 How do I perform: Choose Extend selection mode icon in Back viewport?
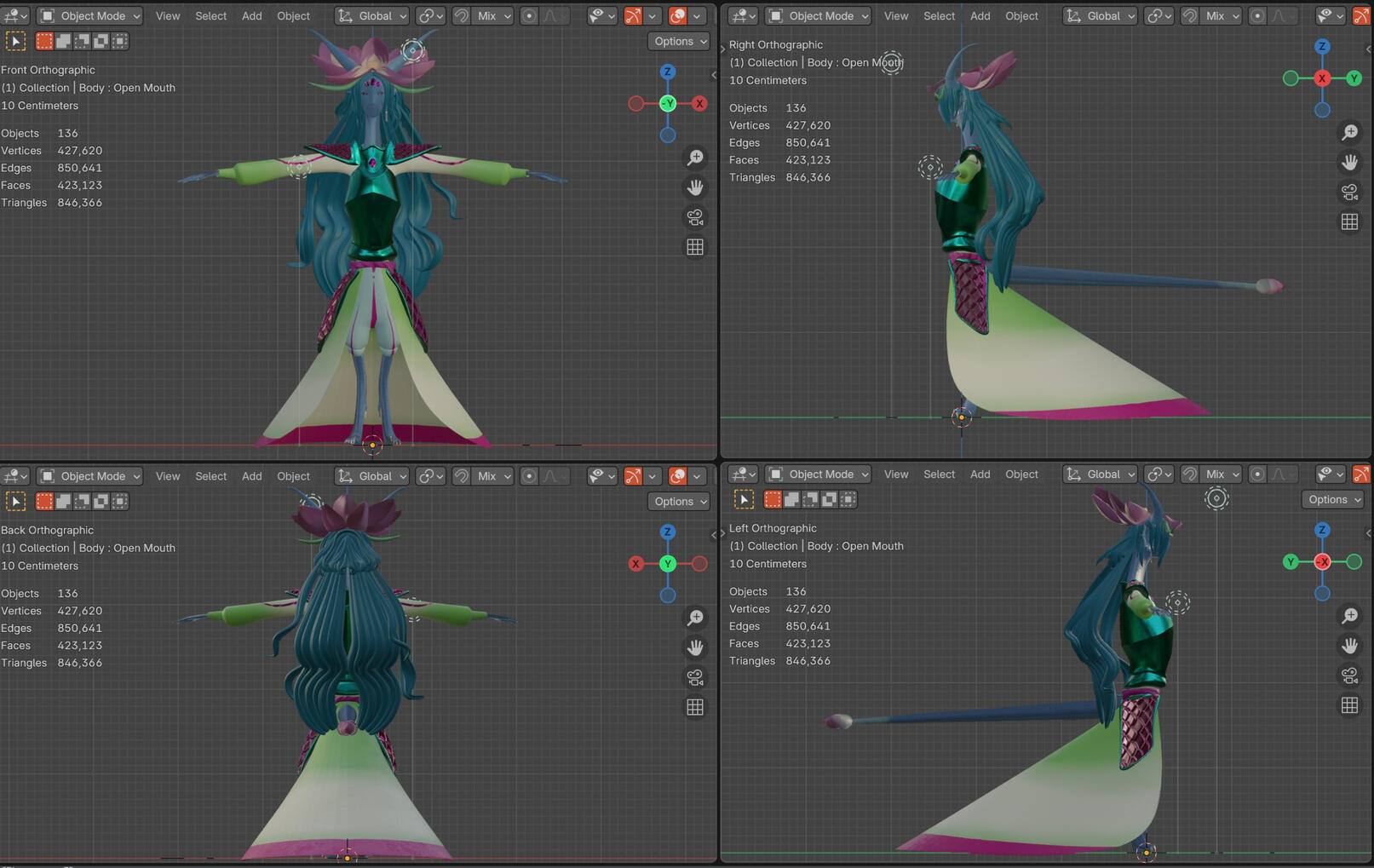pos(63,502)
